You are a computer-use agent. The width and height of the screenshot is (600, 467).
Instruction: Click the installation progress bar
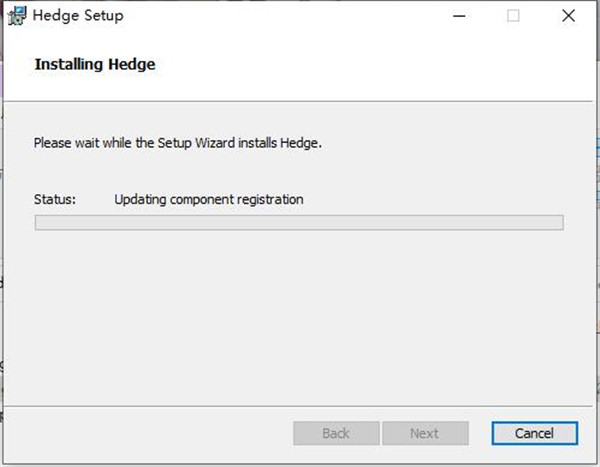pyautogui.click(x=299, y=222)
